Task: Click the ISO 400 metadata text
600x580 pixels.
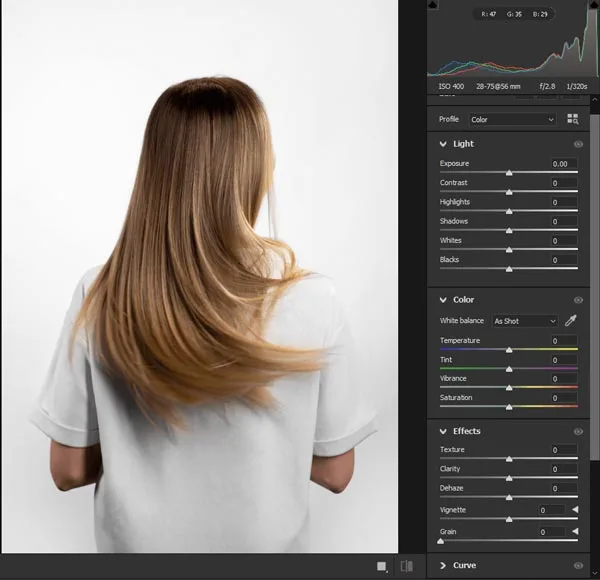Action: 451,86
